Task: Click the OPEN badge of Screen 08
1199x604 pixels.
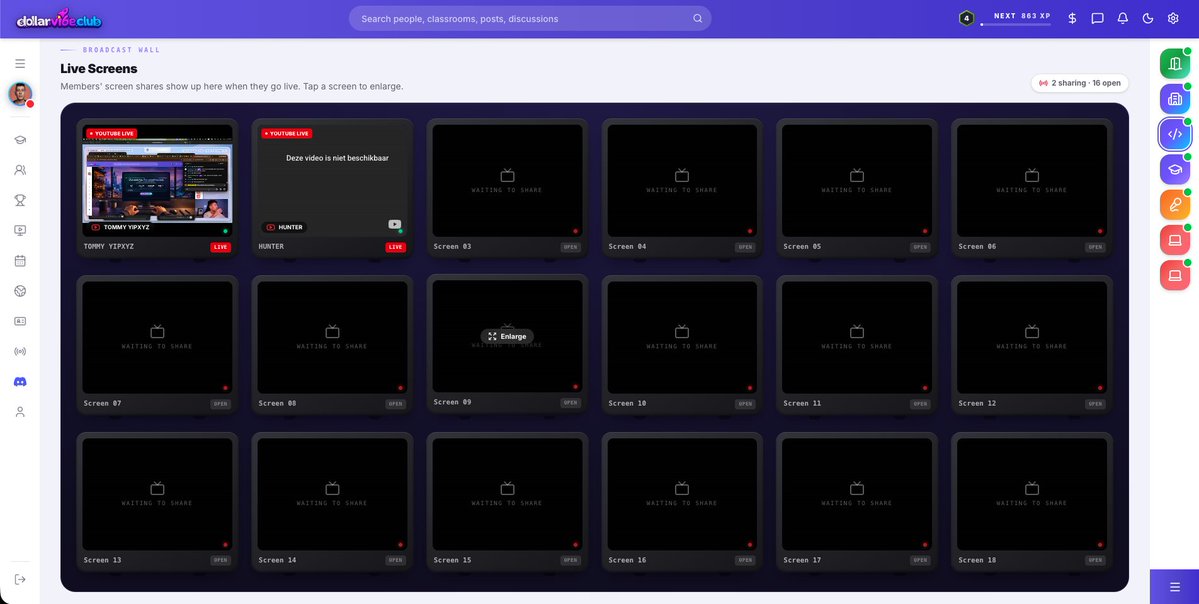Action: click(395, 404)
